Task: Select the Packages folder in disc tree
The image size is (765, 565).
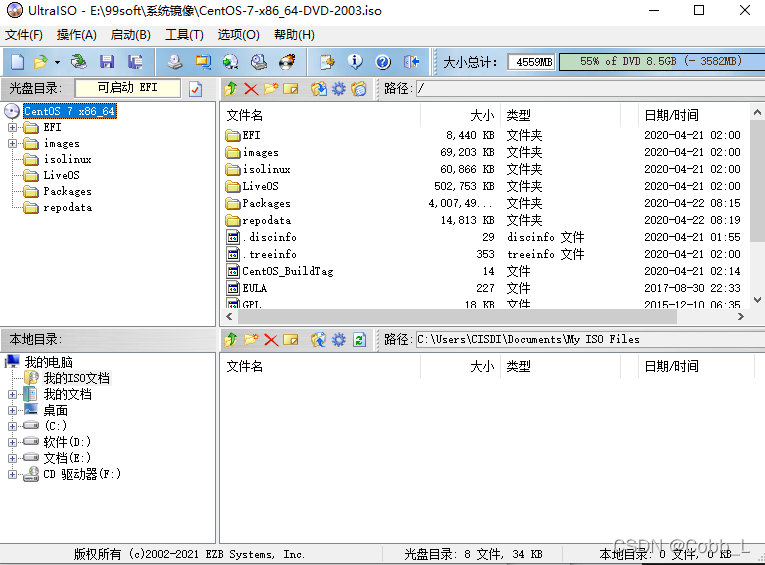Action: coord(67,191)
